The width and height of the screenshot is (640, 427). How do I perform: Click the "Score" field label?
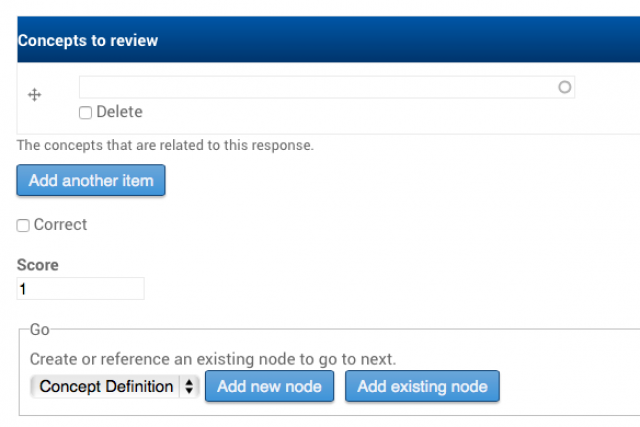pyautogui.click(x=38, y=265)
